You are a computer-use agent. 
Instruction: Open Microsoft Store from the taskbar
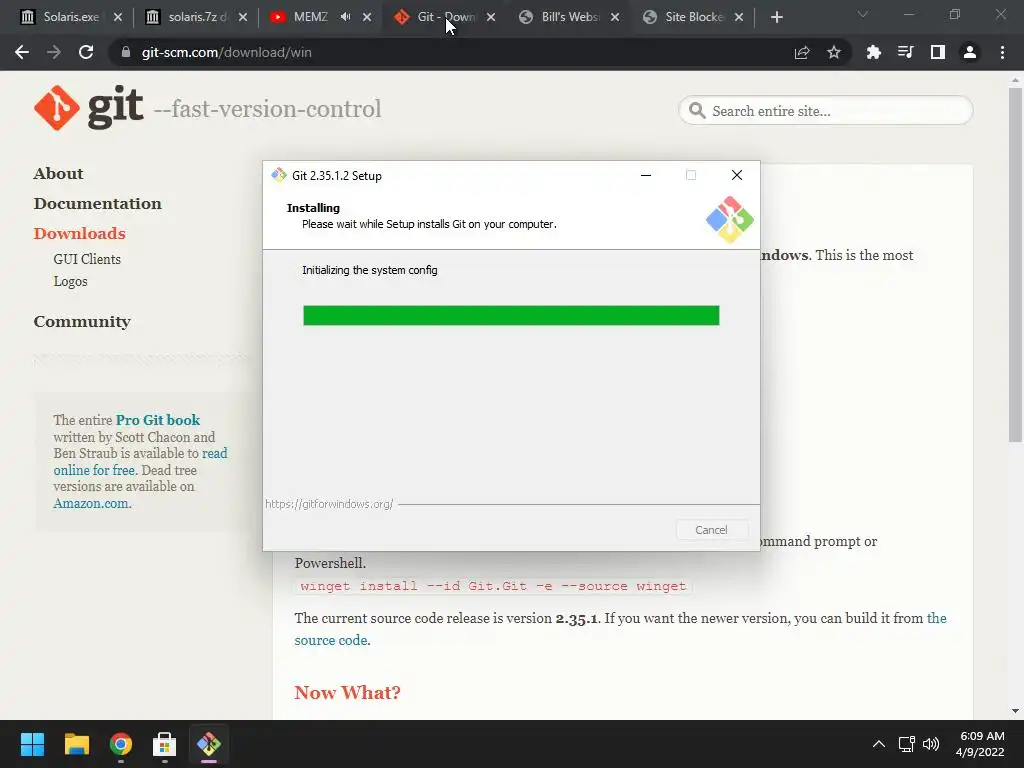tap(165, 744)
